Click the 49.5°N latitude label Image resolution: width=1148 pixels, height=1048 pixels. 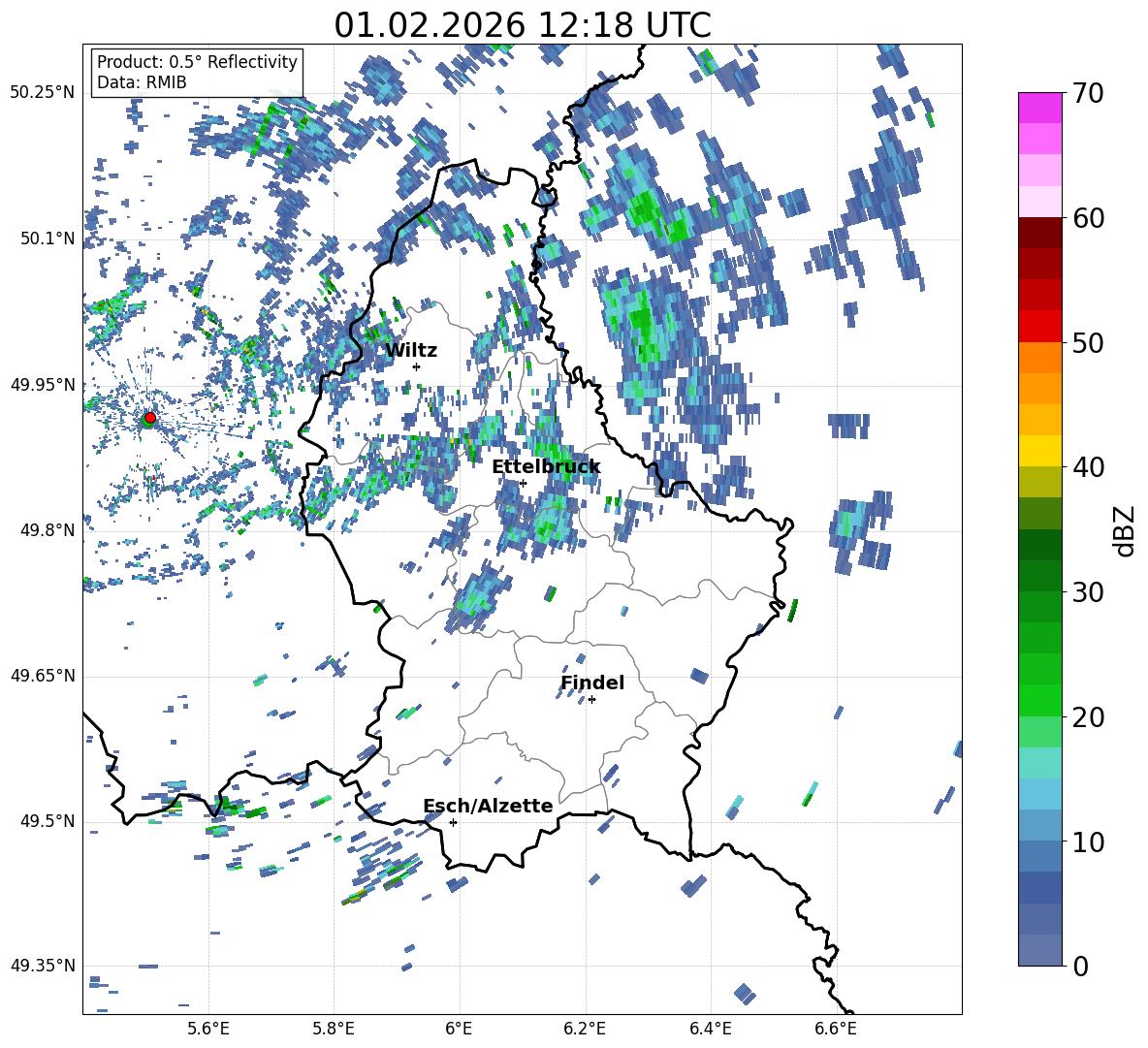48,821
